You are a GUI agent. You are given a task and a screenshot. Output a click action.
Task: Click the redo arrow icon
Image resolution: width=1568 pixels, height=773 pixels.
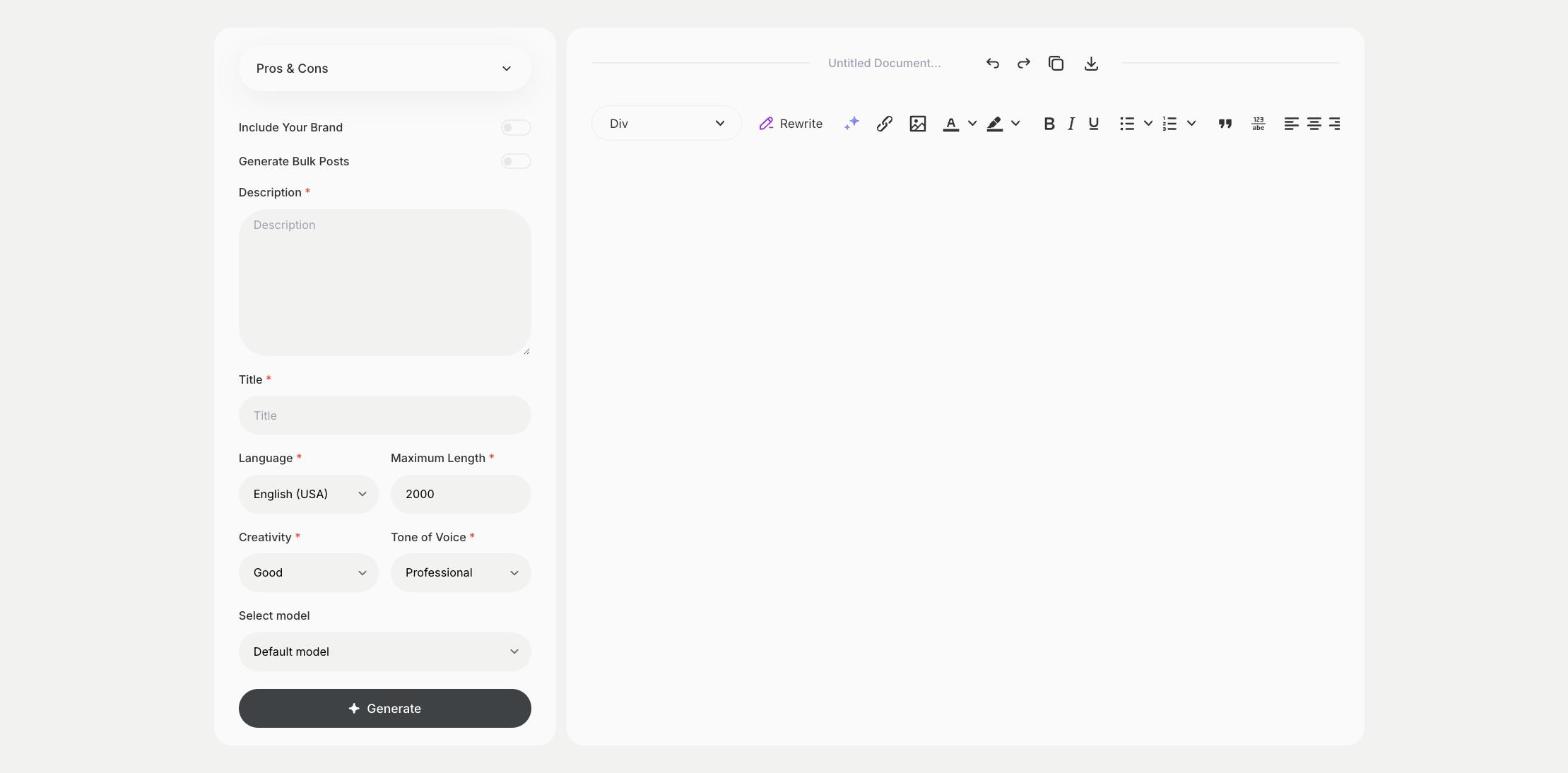pyautogui.click(x=1023, y=63)
